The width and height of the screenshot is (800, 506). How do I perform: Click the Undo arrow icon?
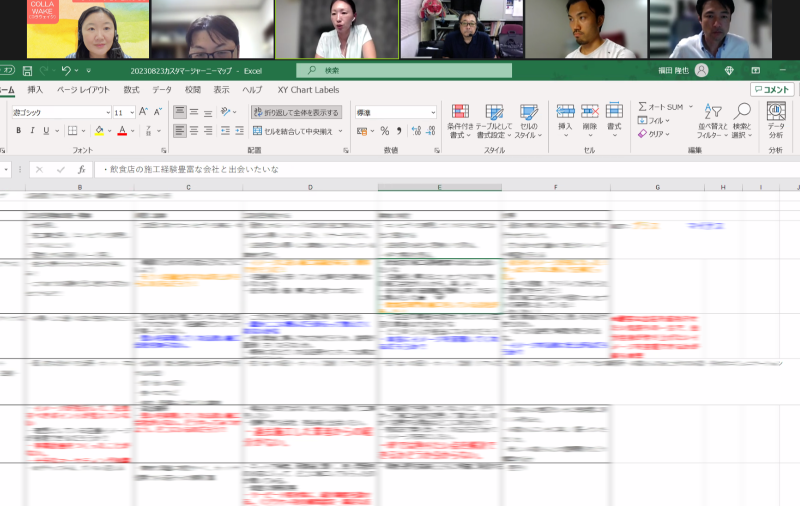click(66, 71)
